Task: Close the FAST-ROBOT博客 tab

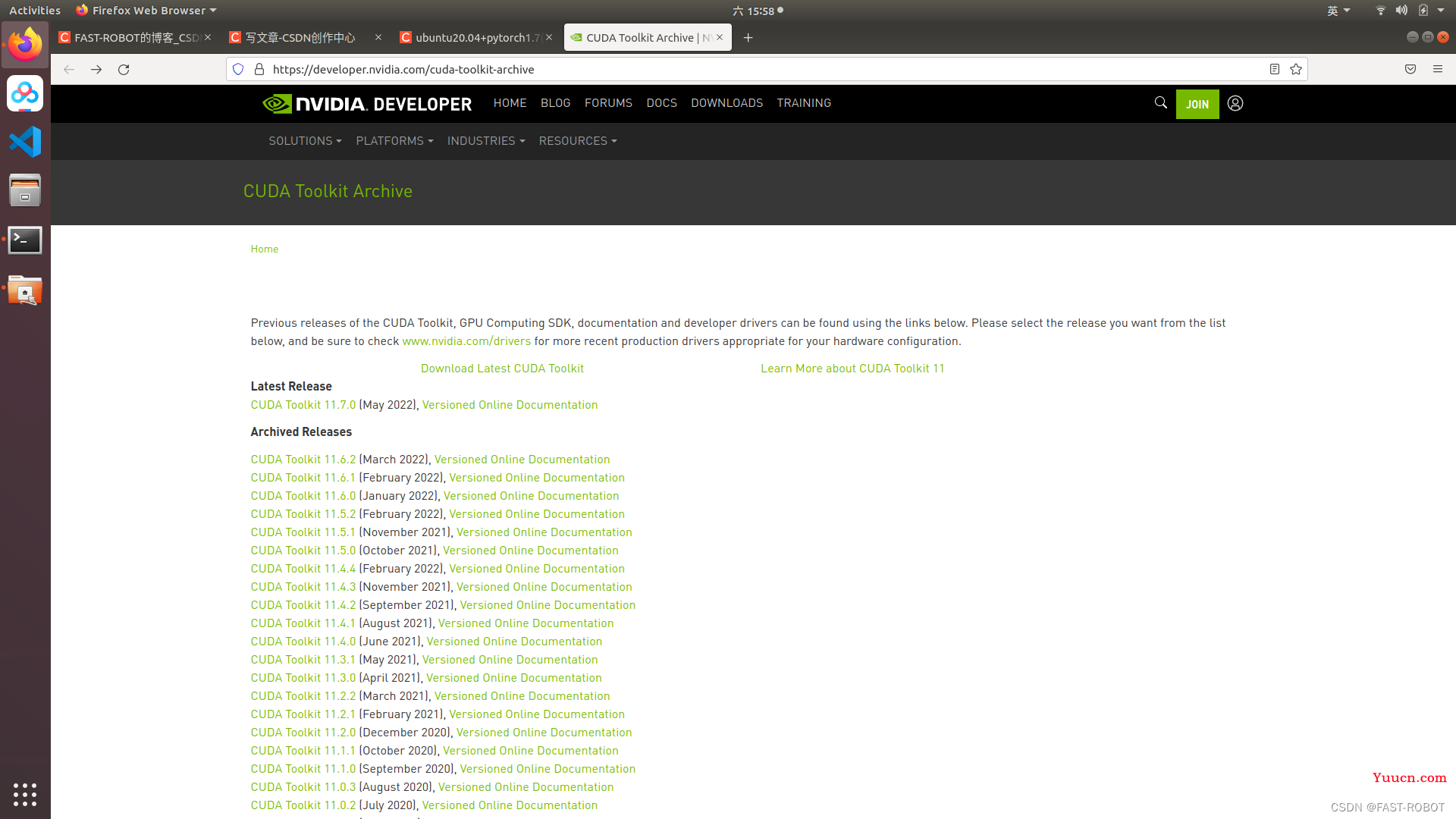Action: coord(208,37)
